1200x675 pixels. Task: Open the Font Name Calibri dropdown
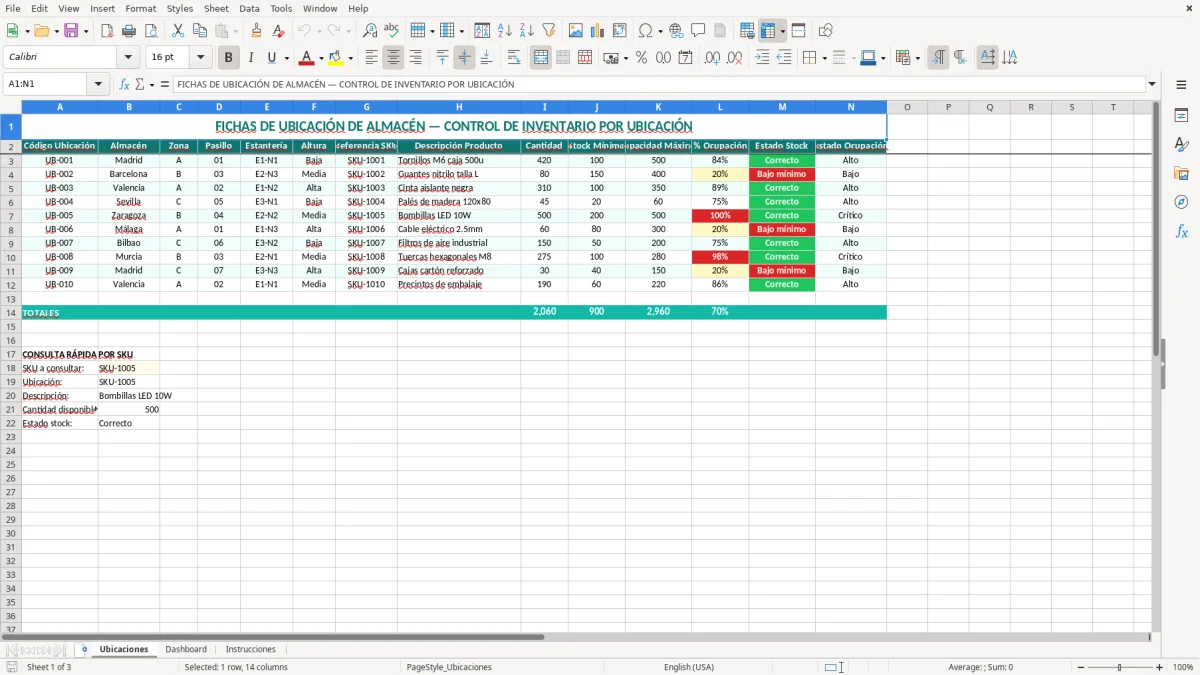(127, 58)
